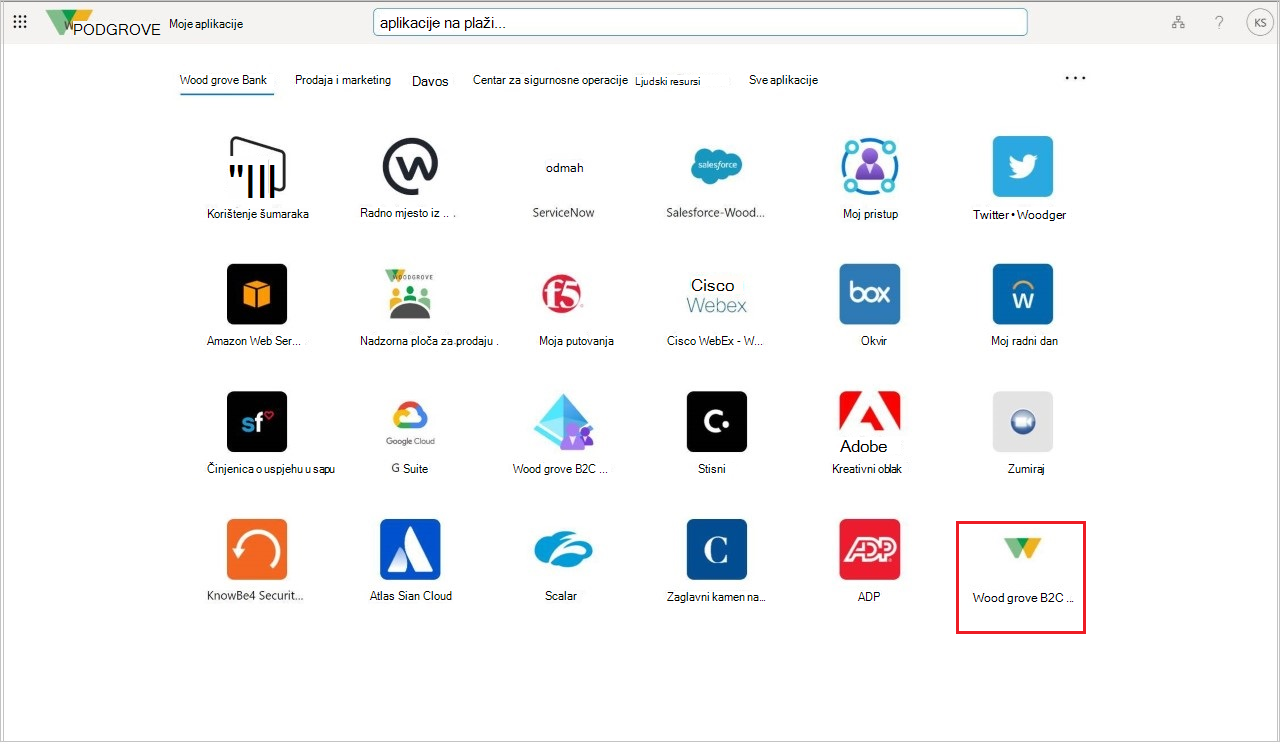Open the help question mark icon
Viewport: 1280px width, 746px height.
pyautogui.click(x=1219, y=23)
